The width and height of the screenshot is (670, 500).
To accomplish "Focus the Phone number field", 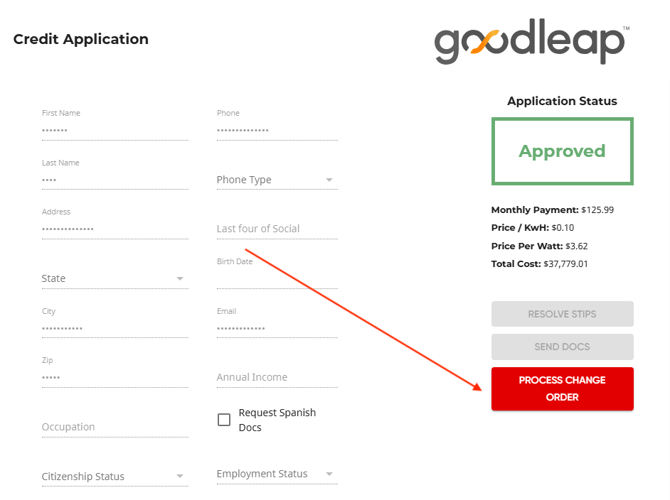I will click(276, 130).
